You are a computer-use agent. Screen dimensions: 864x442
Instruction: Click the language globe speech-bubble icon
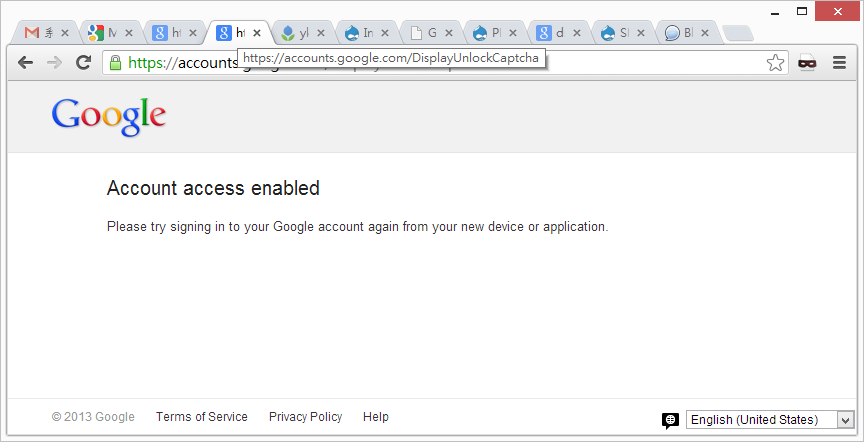(x=670, y=420)
